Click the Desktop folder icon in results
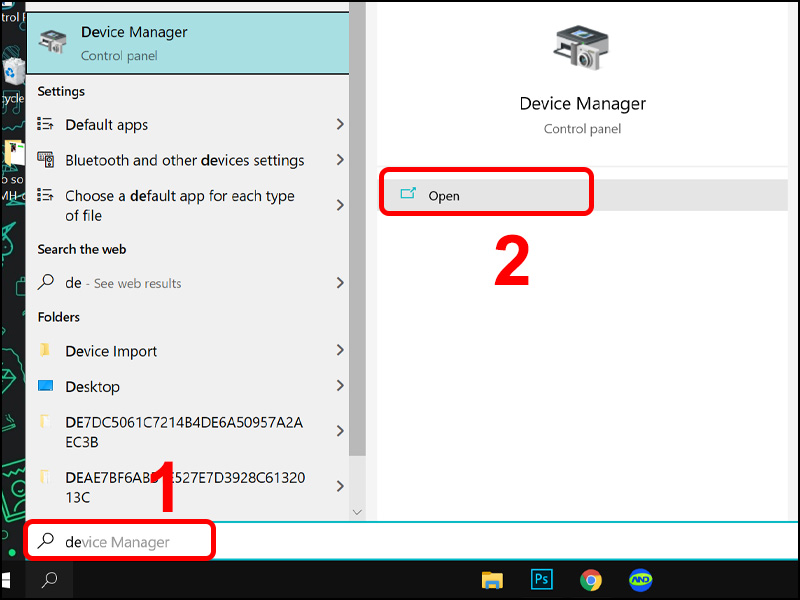Image resolution: width=800 pixels, height=600 pixels. [44, 386]
